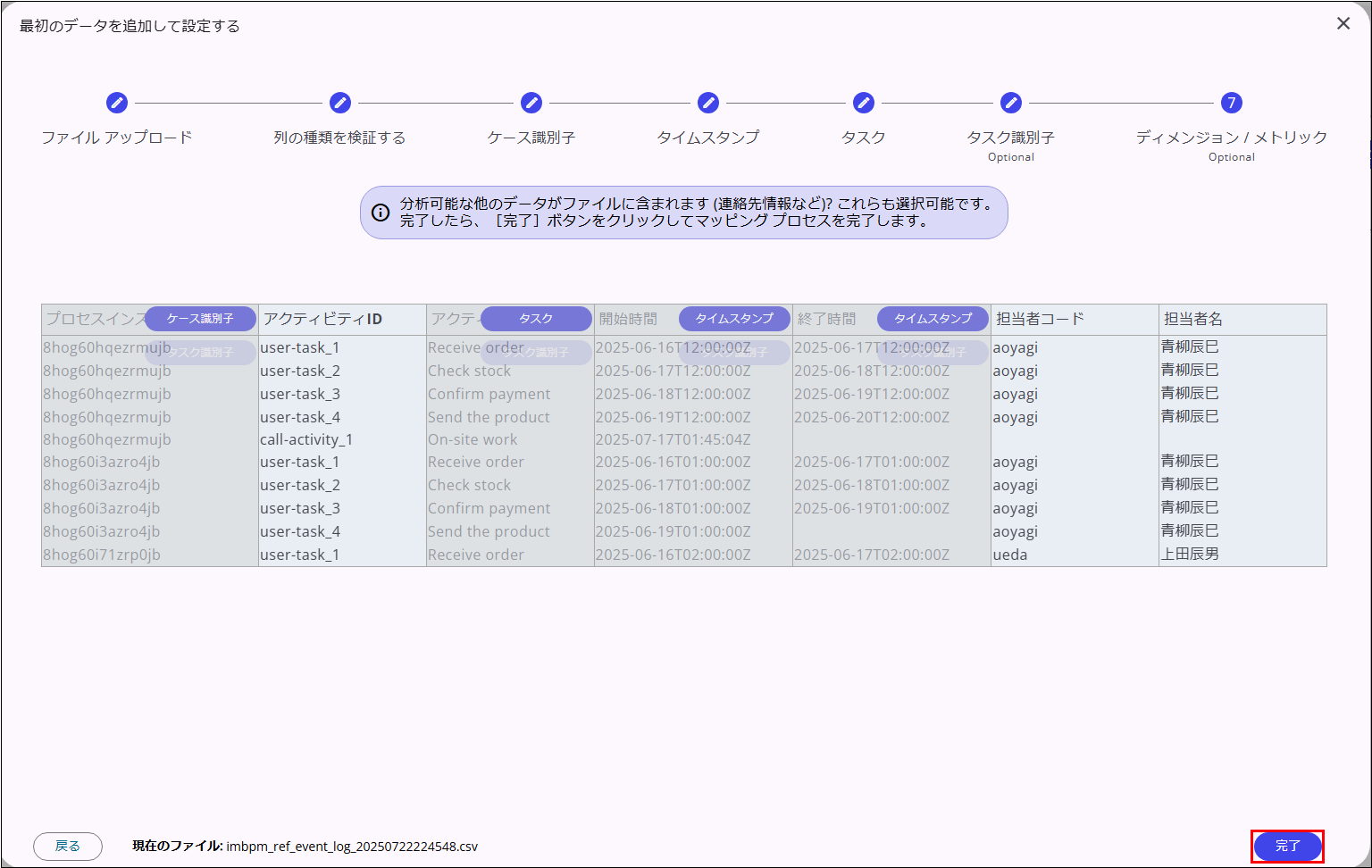Viewport: 1372px width, 868px height.
Task: Click the info icon in the message banner
Action: click(x=381, y=213)
